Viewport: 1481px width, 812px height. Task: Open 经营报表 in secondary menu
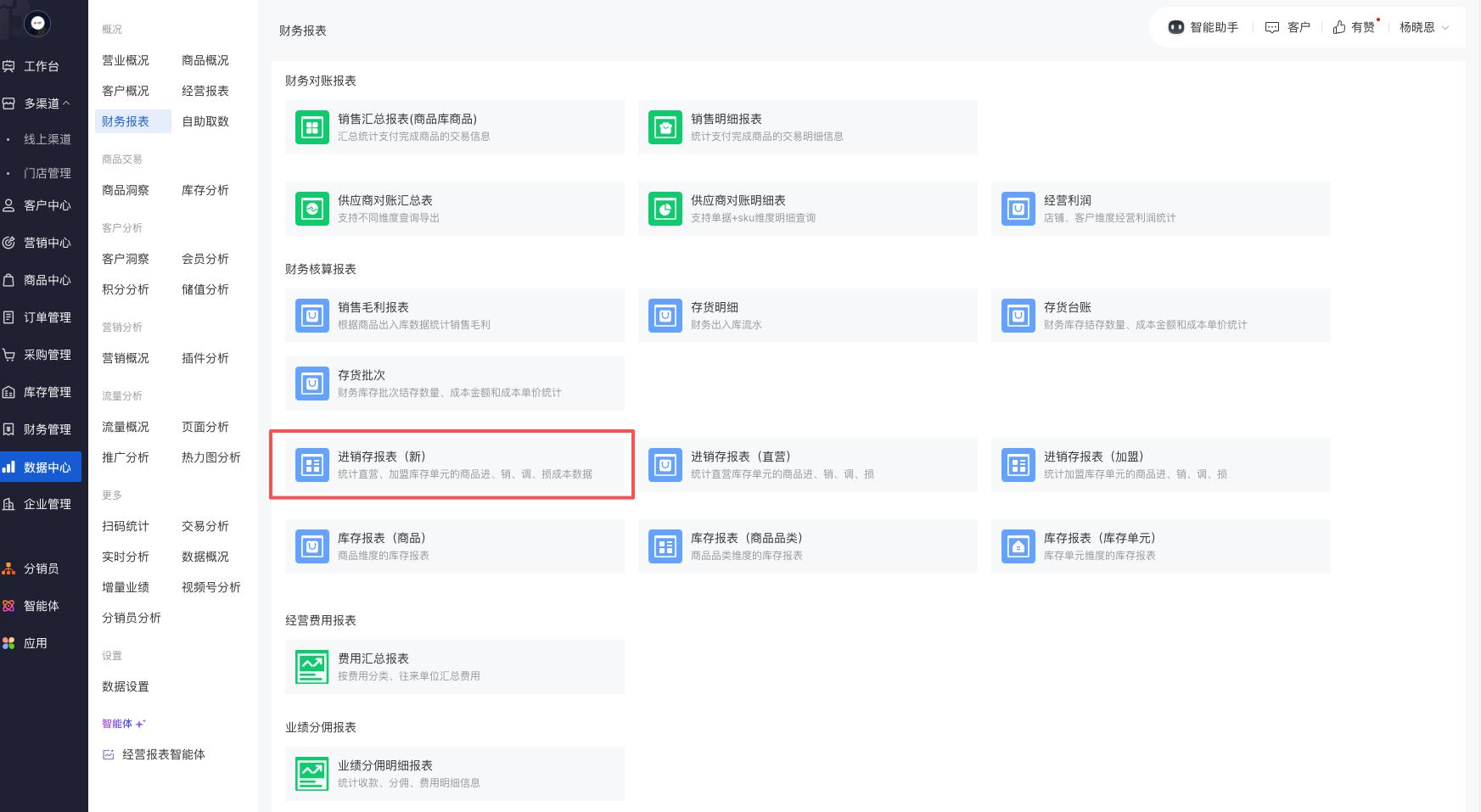(x=205, y=91)
